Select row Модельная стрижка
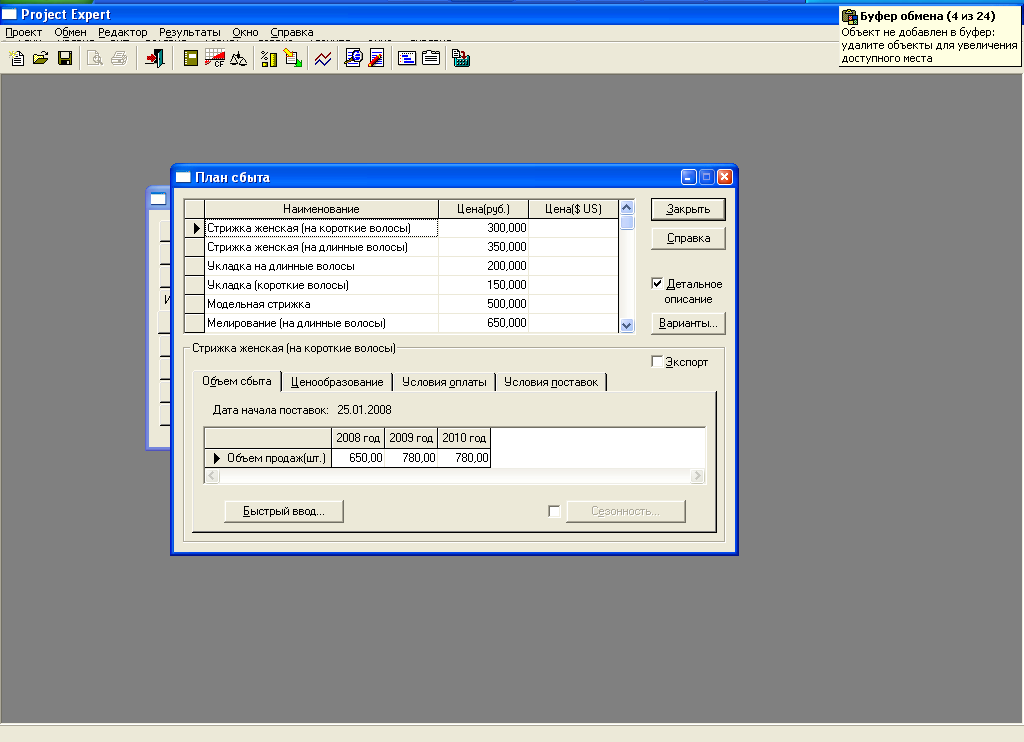 pyautogui.click(x=321, y=304)
